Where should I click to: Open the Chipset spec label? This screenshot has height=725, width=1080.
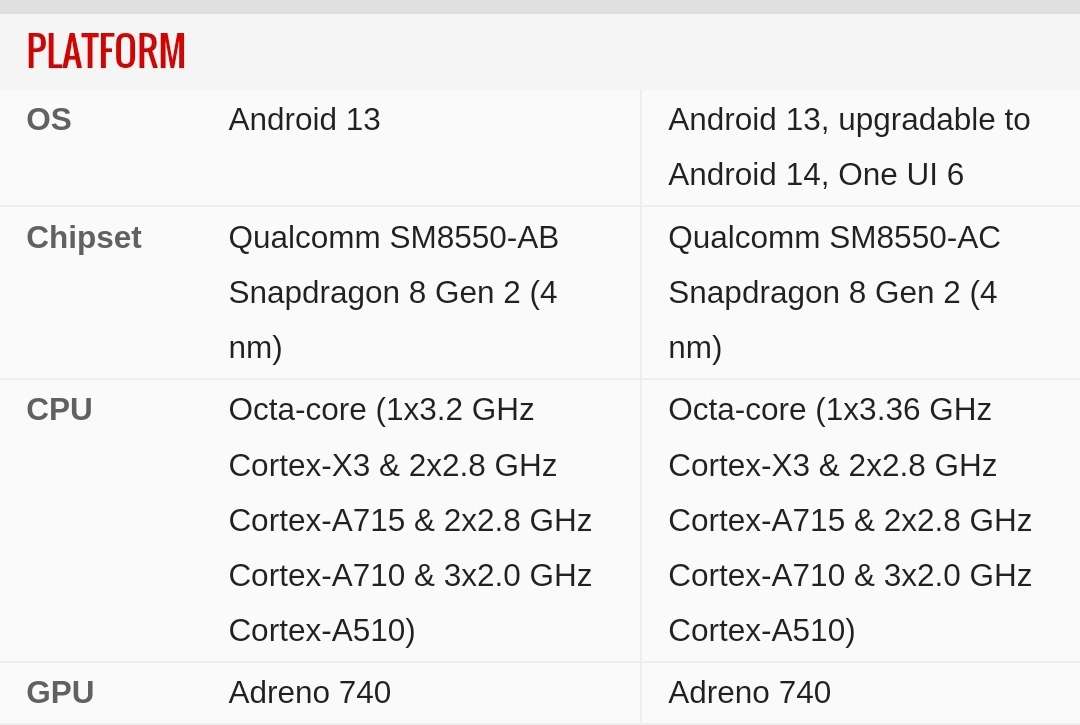pos(84,238)
